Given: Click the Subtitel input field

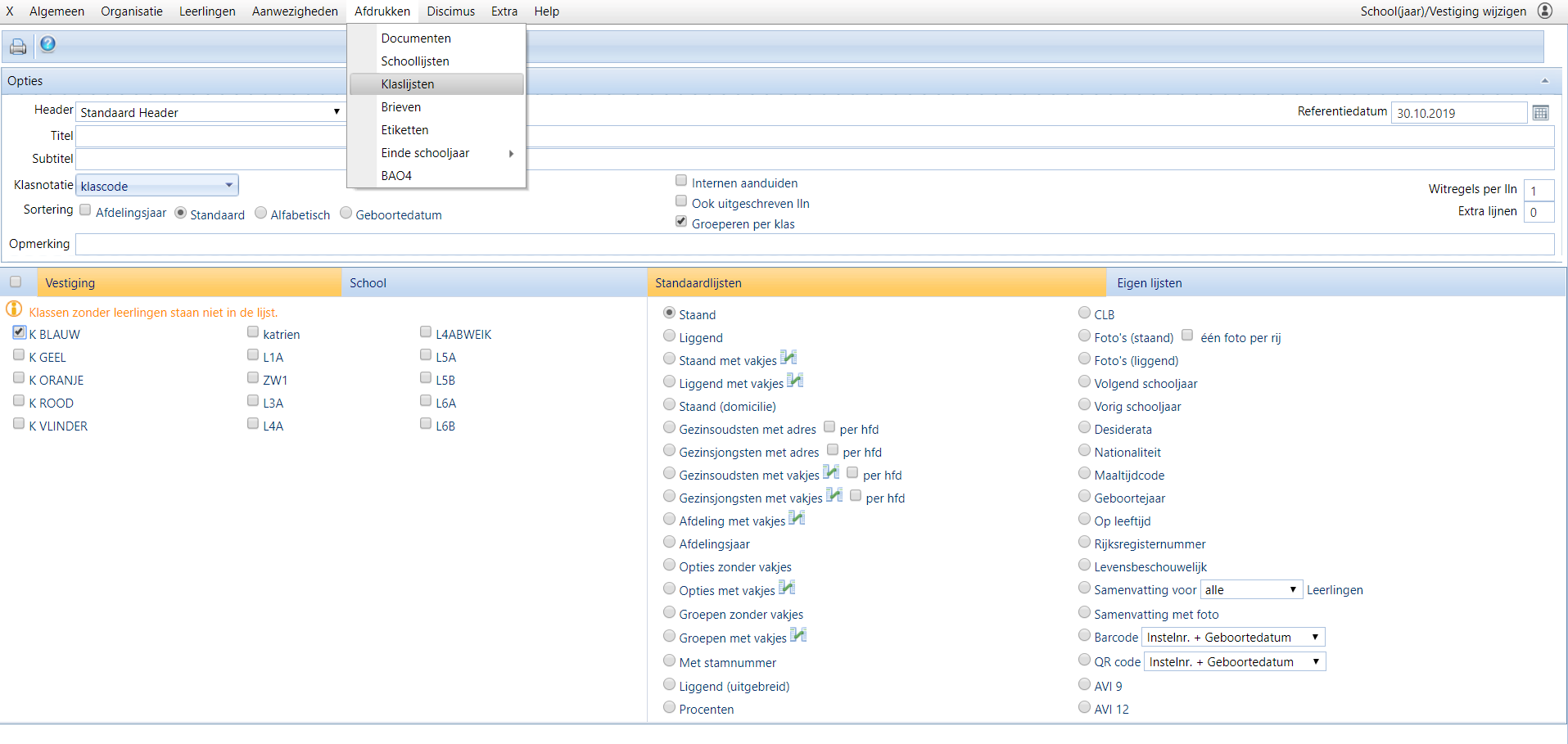Looking at the screenshot, I should tap(815, 159).
